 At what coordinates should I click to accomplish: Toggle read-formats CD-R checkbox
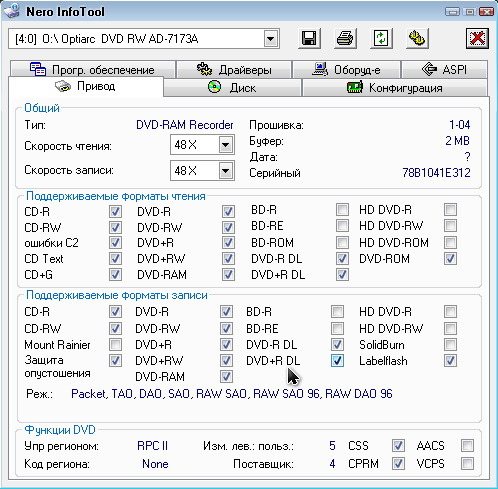coord(115,211)
